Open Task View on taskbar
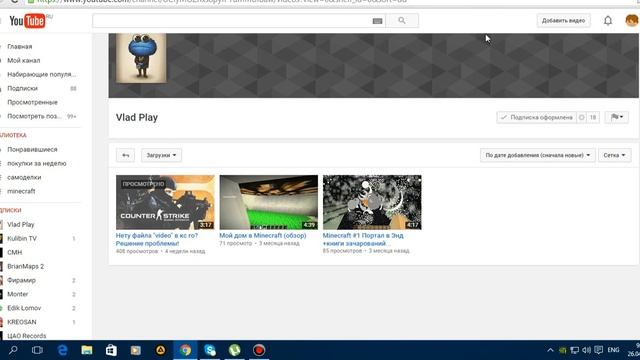640x360 pixels. (37, 350)
